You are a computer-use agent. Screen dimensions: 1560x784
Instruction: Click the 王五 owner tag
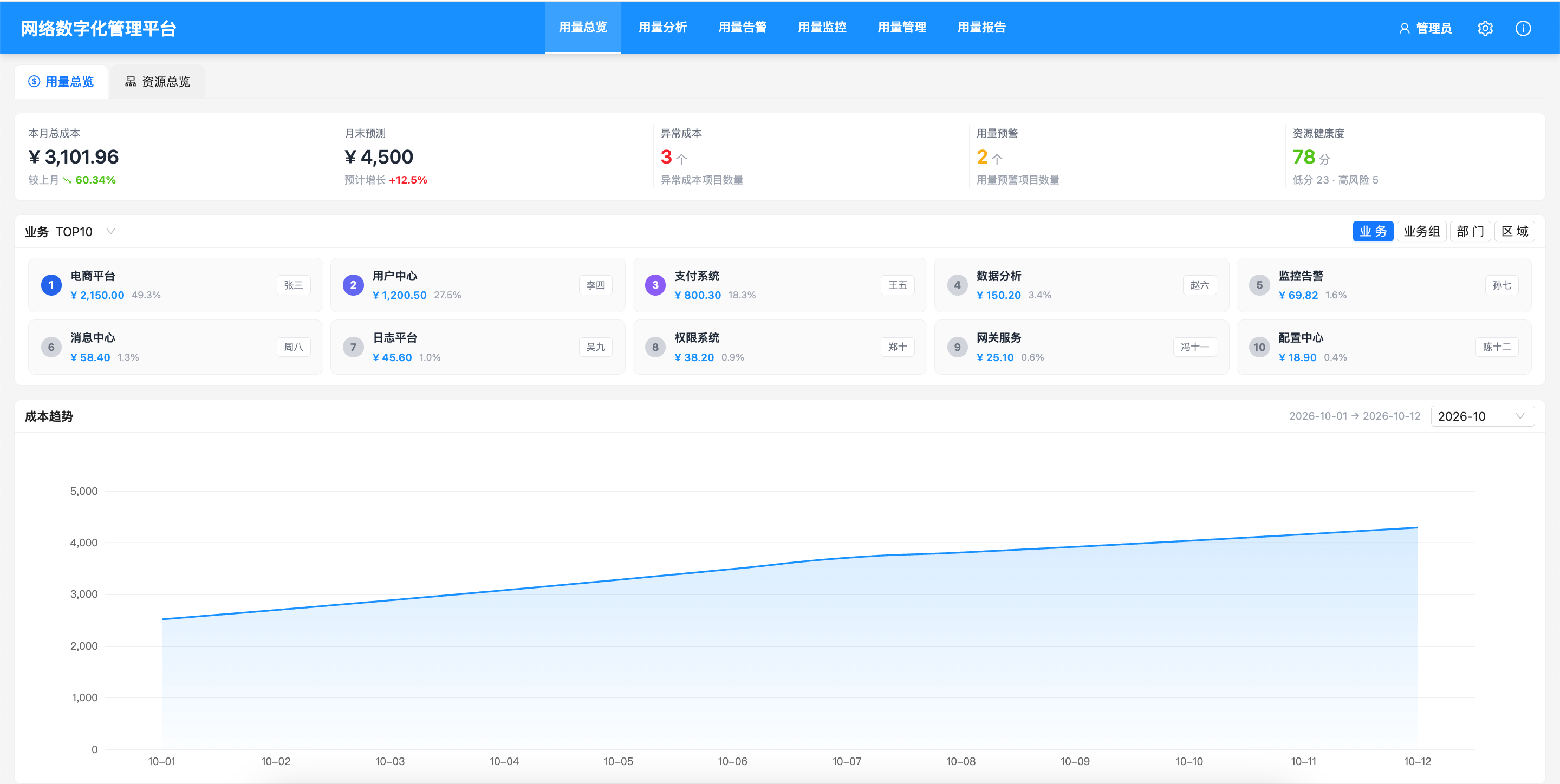tap(898, 285)
